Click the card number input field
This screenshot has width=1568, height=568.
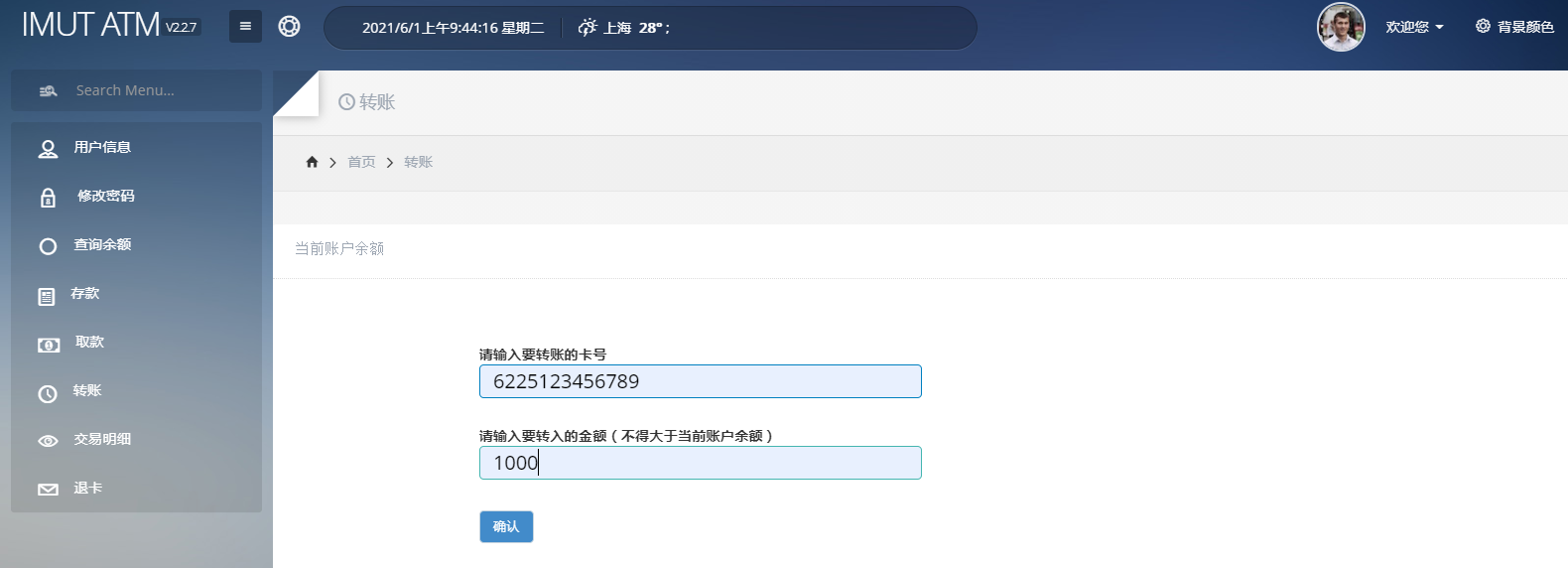701,381
